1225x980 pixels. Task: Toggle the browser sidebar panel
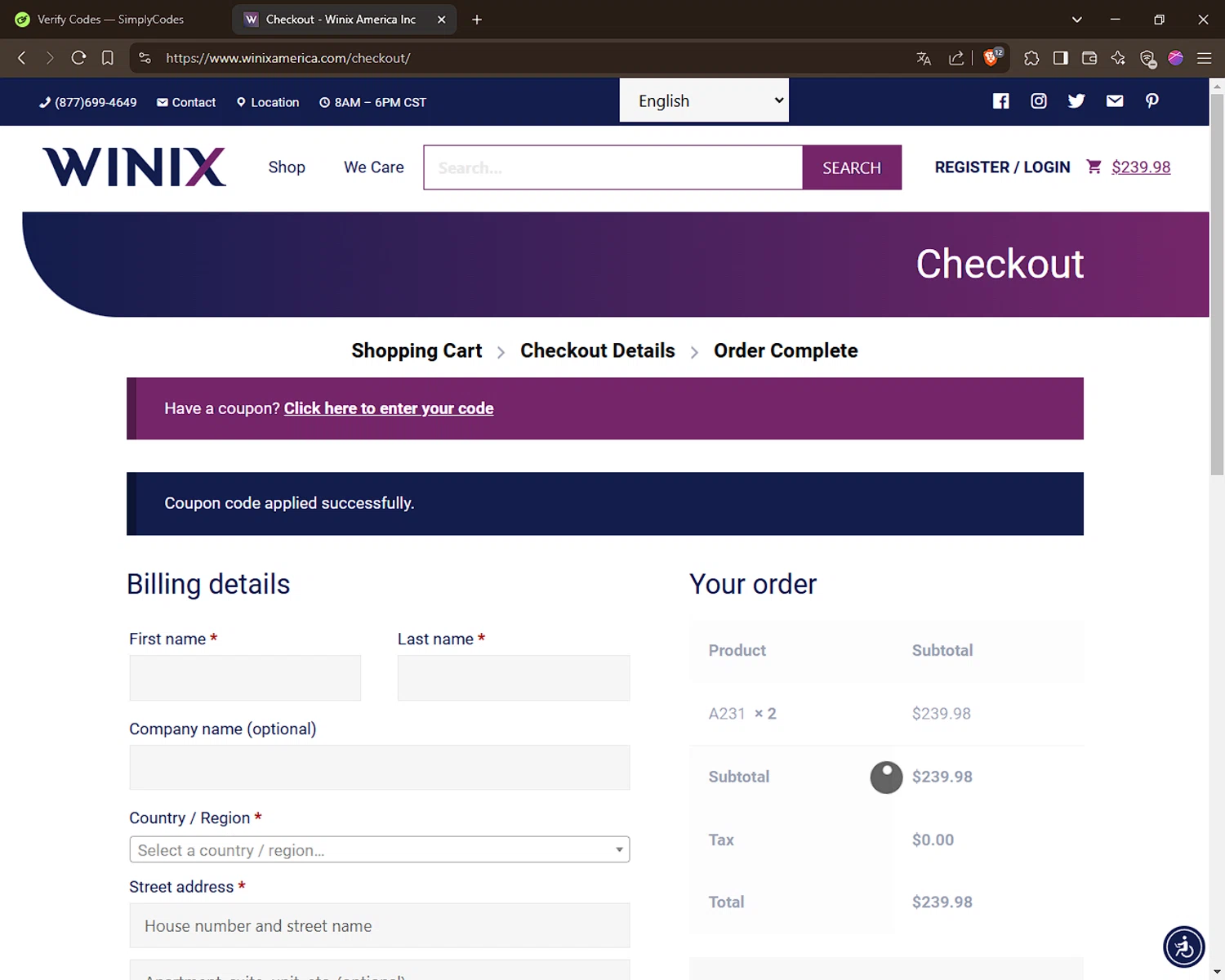[1061, 58]
